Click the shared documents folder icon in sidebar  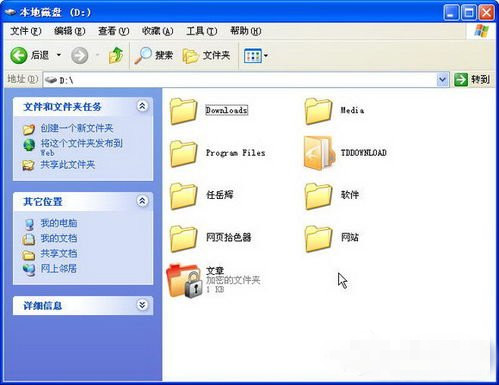pos(29,255)
